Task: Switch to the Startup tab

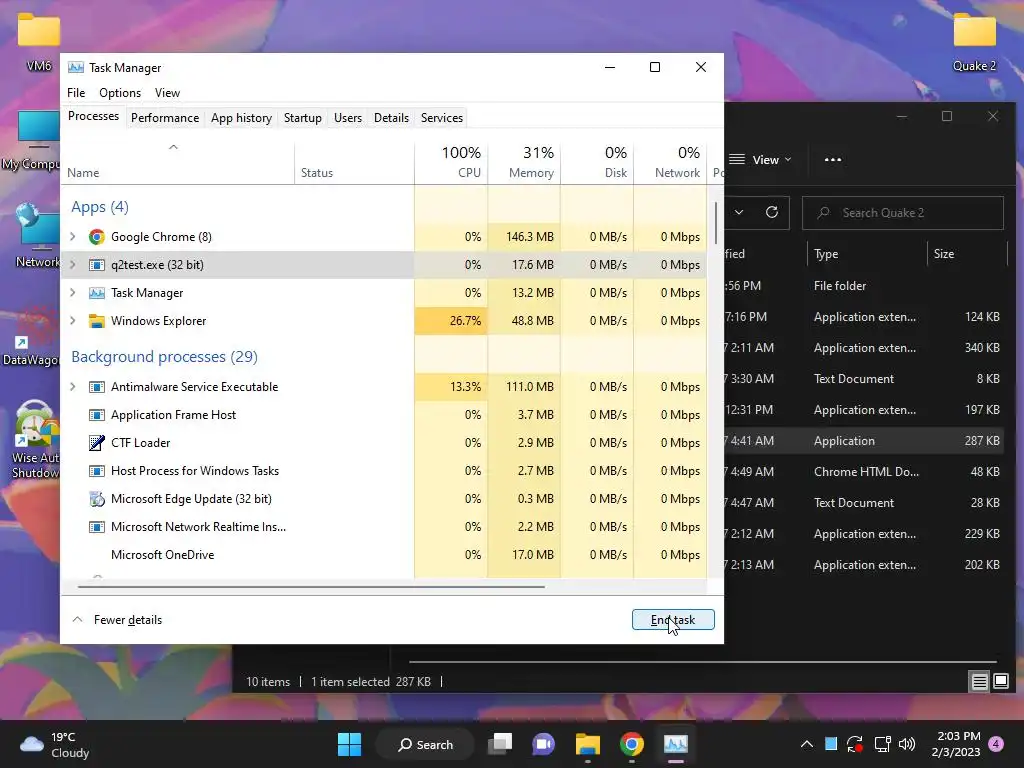Action: [x=302, y=118]
